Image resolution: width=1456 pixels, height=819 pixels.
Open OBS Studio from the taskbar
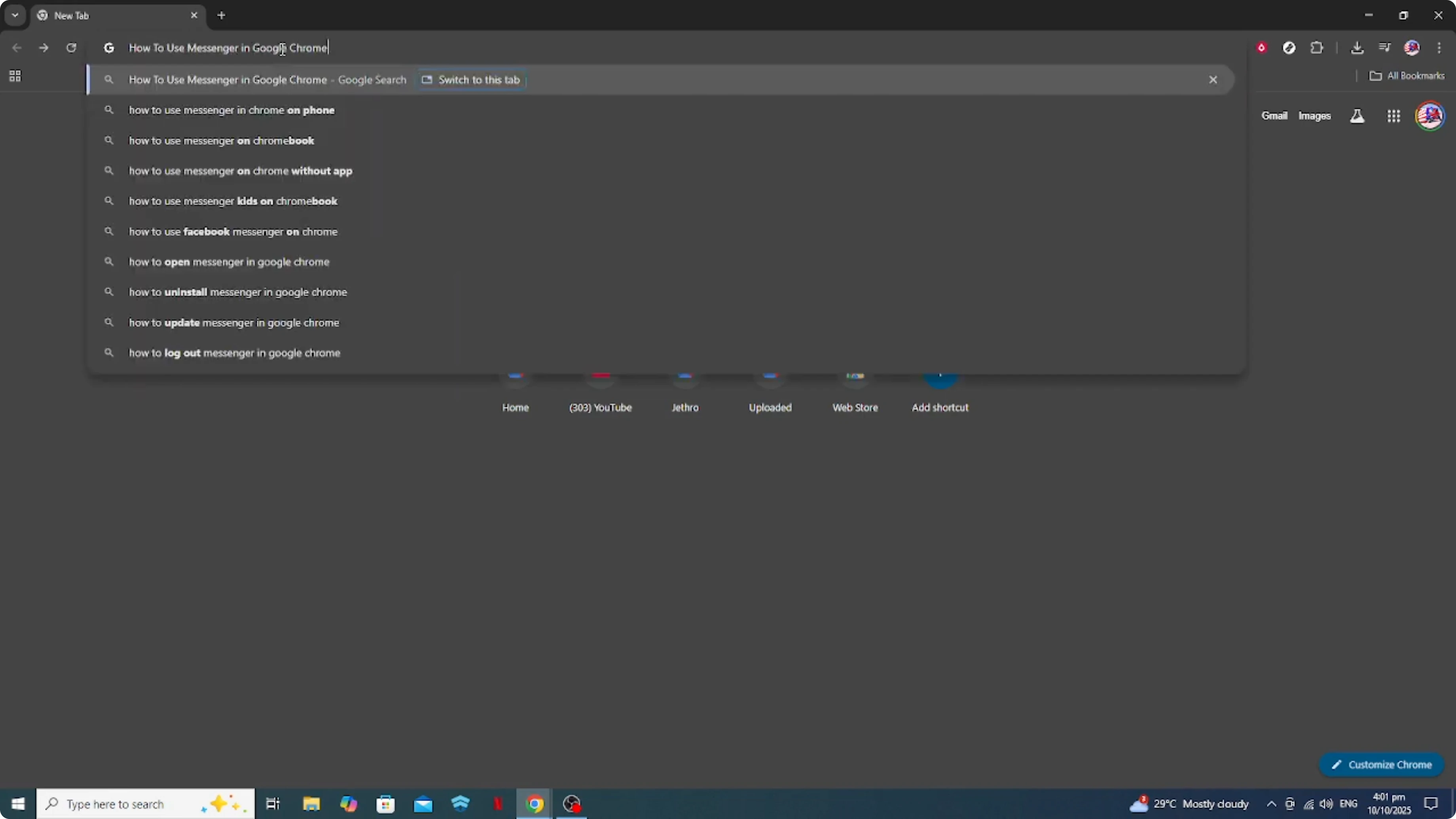[x=571, y=804]
